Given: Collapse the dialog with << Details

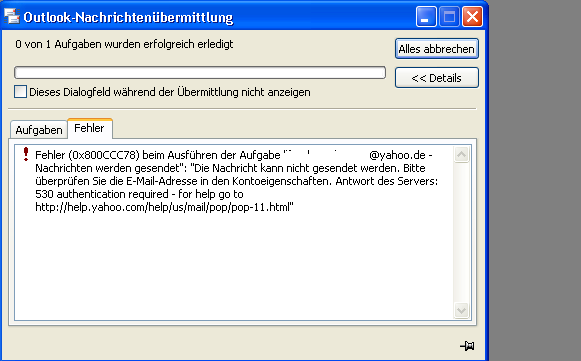Looking at the screenshot, I should 436,77.
